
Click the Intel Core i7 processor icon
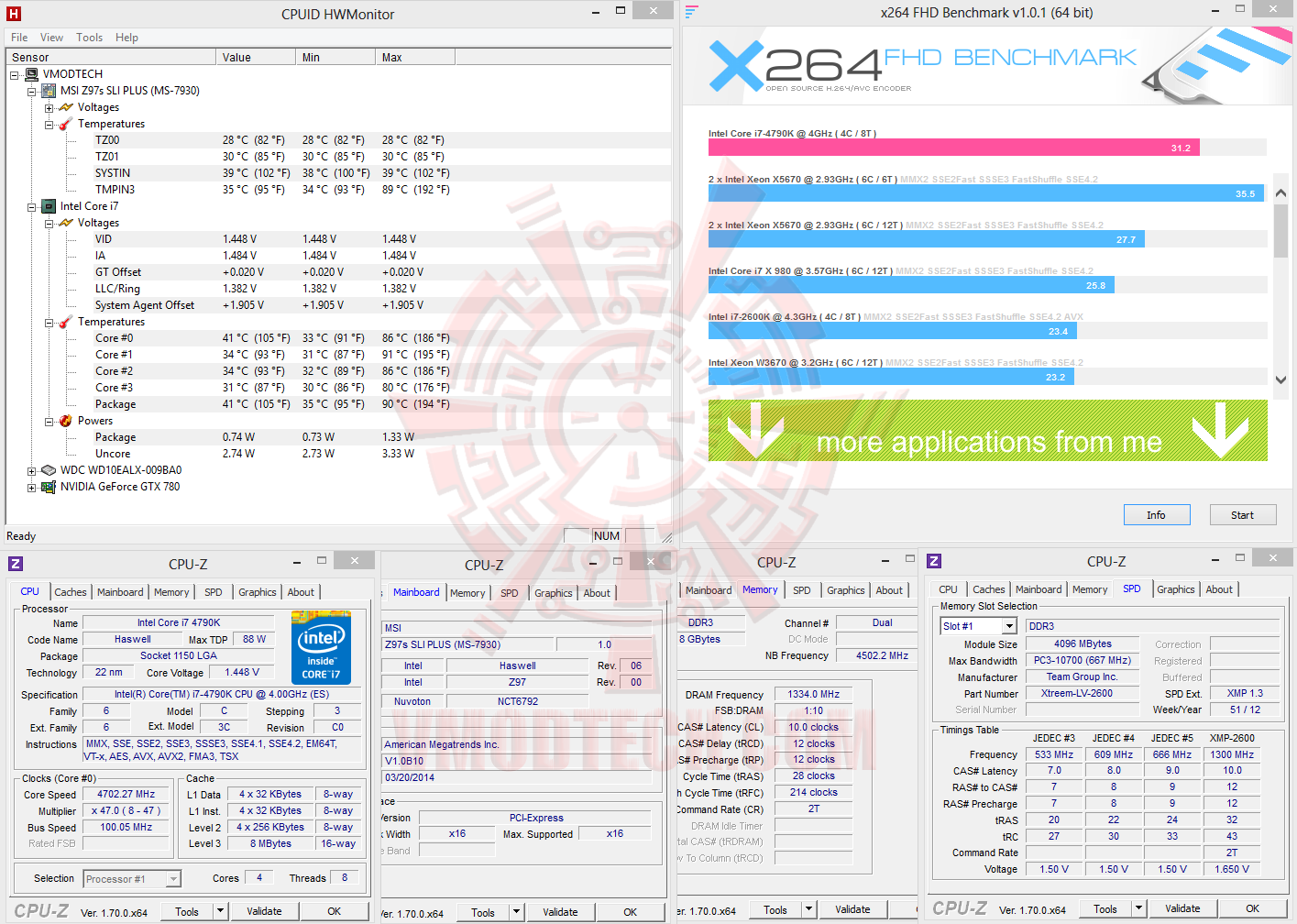[49, 206]
